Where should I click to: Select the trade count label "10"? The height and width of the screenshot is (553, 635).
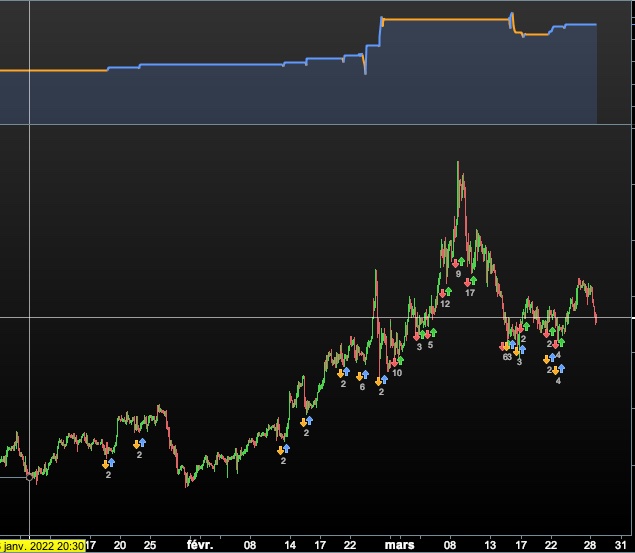coord(397,373)
